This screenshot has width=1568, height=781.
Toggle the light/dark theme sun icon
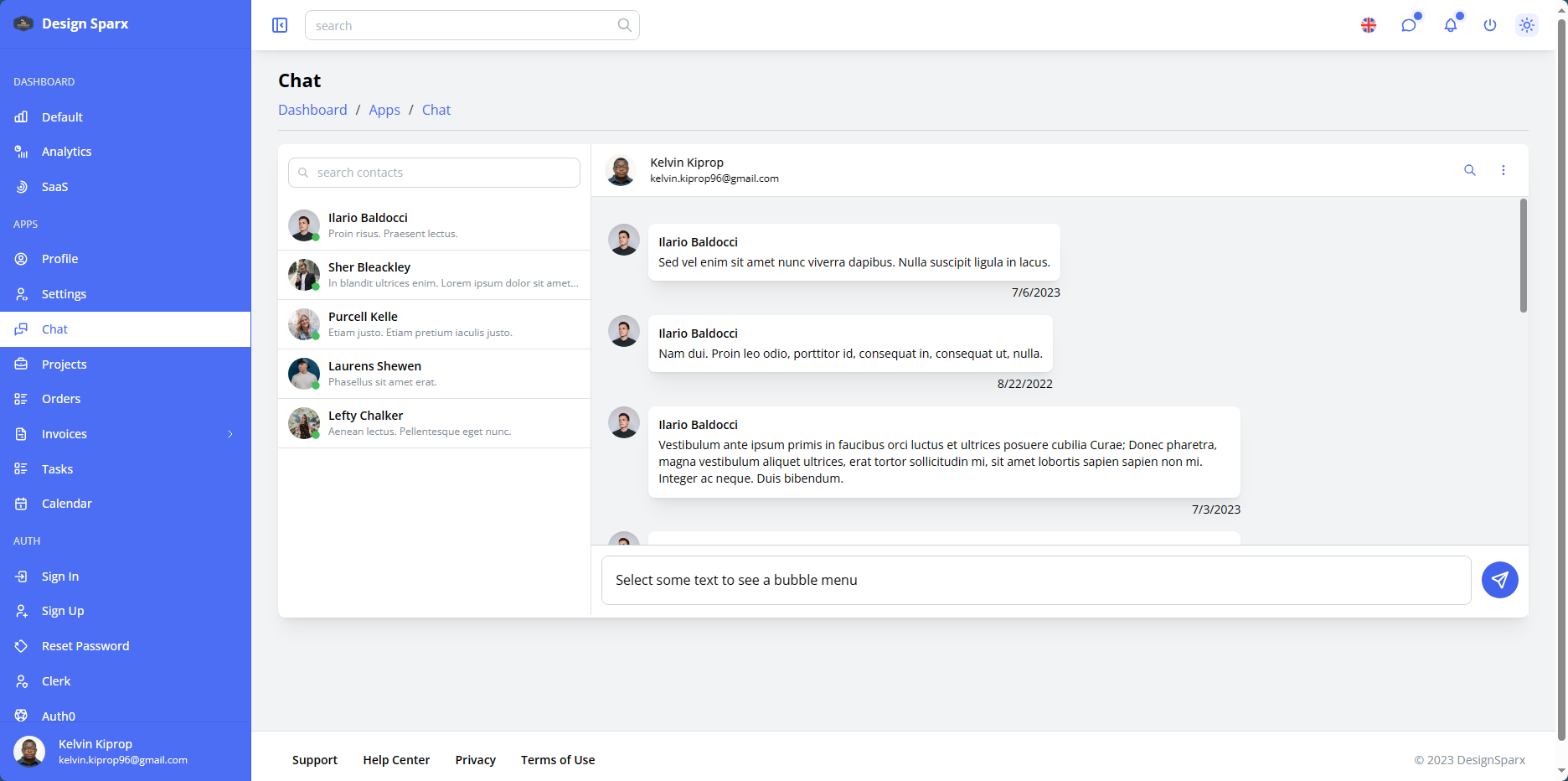[1527, 25]
